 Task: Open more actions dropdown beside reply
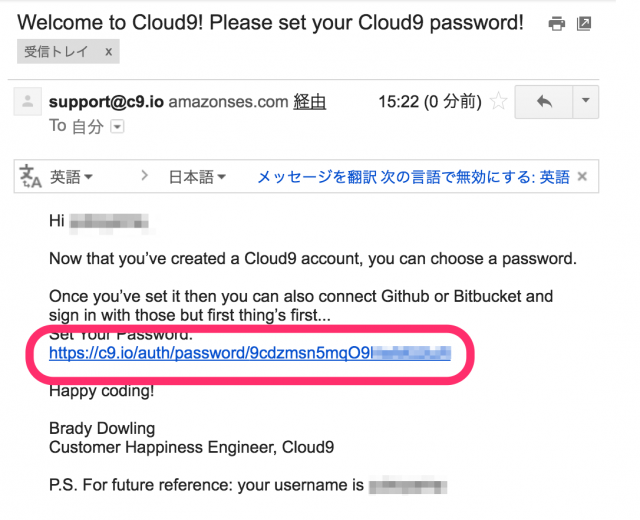pyautogui.click(x=586, y=102)
